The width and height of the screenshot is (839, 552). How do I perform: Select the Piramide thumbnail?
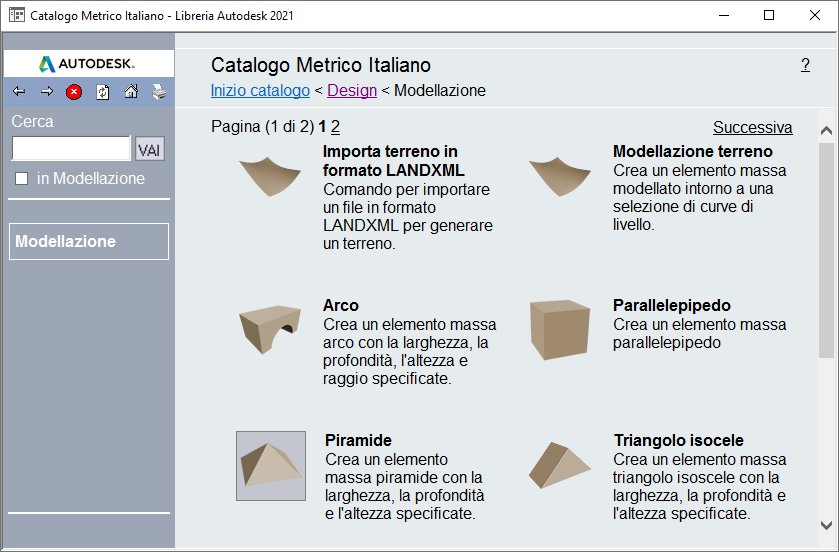(271, 466)
